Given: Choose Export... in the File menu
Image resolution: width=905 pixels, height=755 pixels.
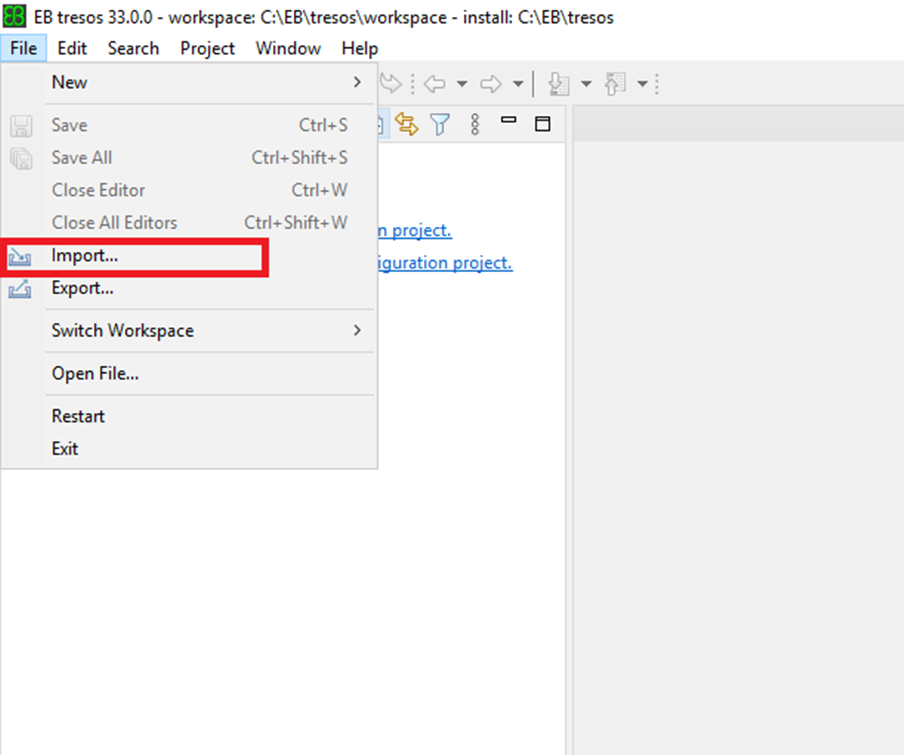Looking at the screenshot, I should [82, 288].
